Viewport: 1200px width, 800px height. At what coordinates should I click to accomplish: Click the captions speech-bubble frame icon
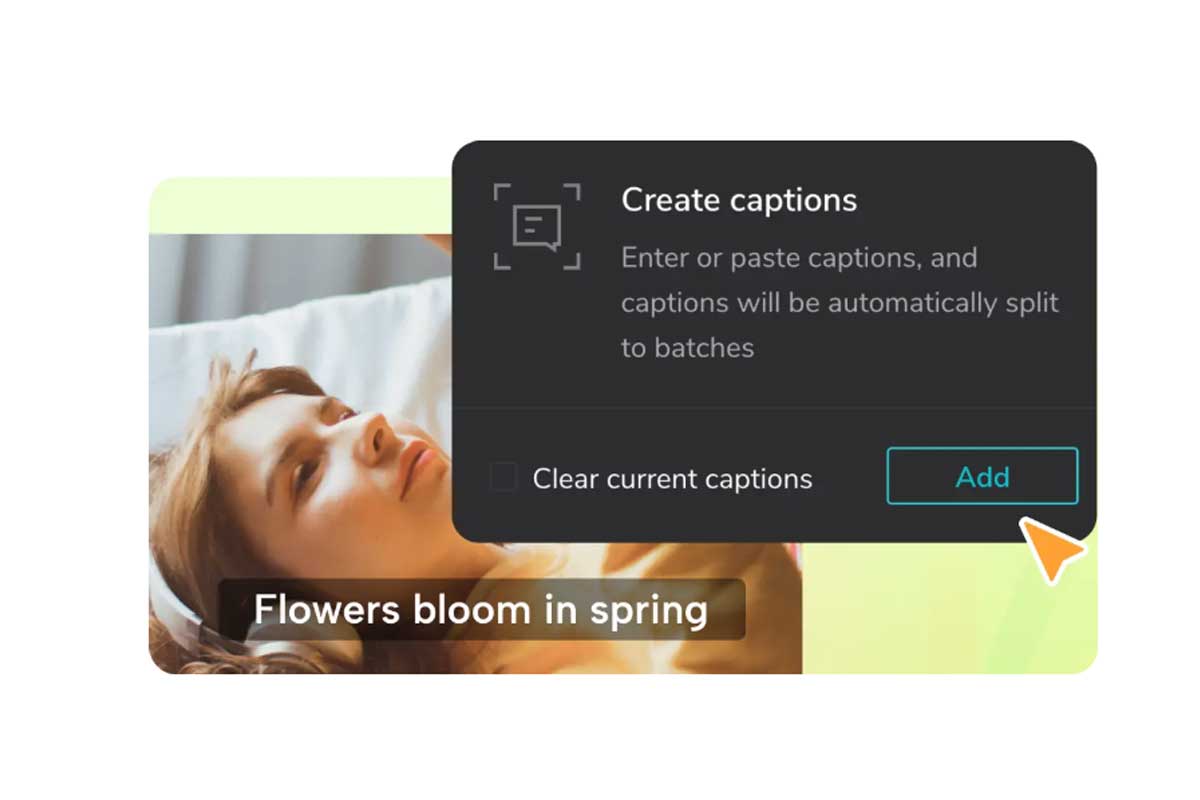point(537,226)
